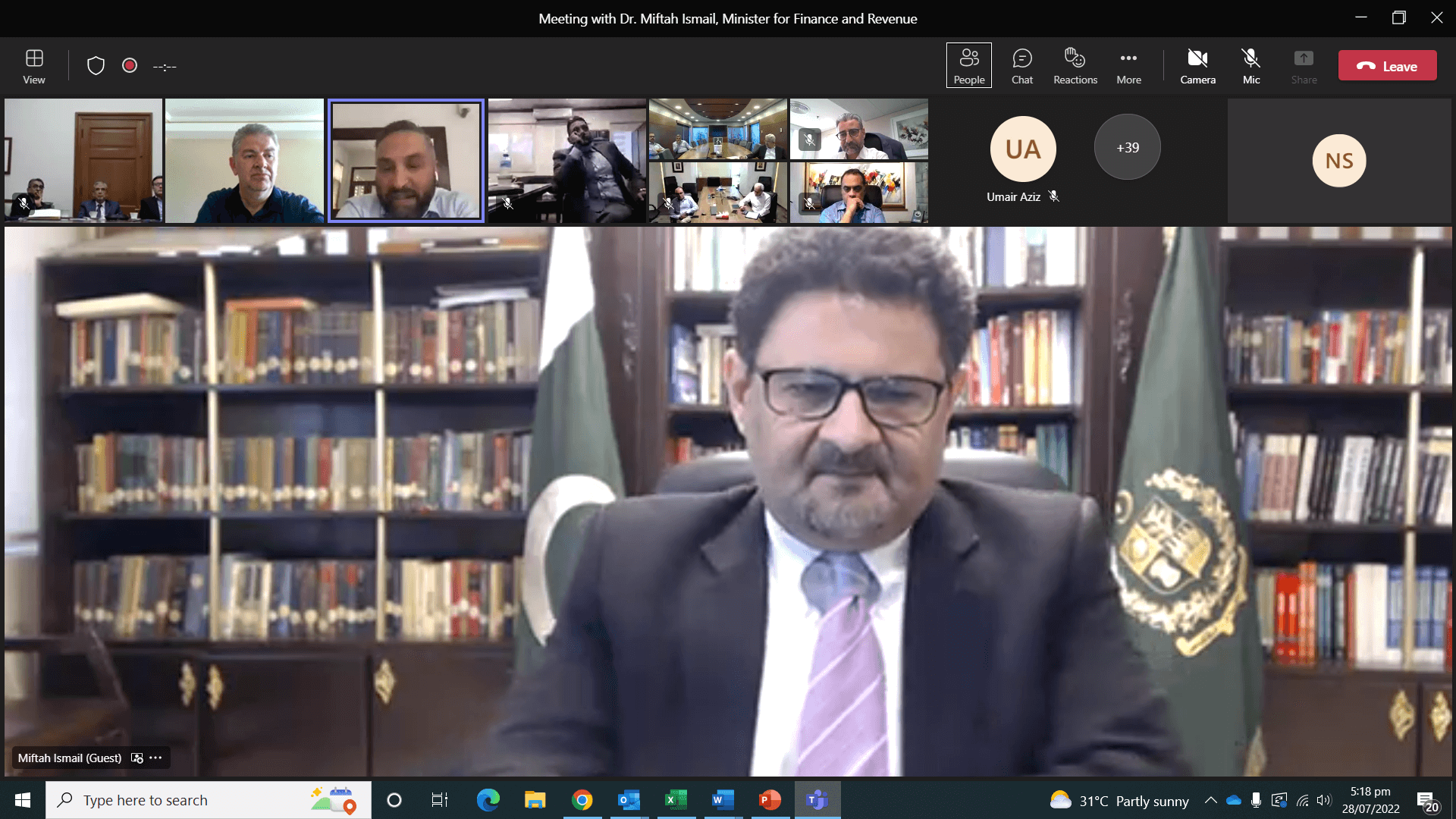Screen dimensions: 1456x819
Task: Turn on the Camera
Action: pyautogui.click(x=1197, y=65)
